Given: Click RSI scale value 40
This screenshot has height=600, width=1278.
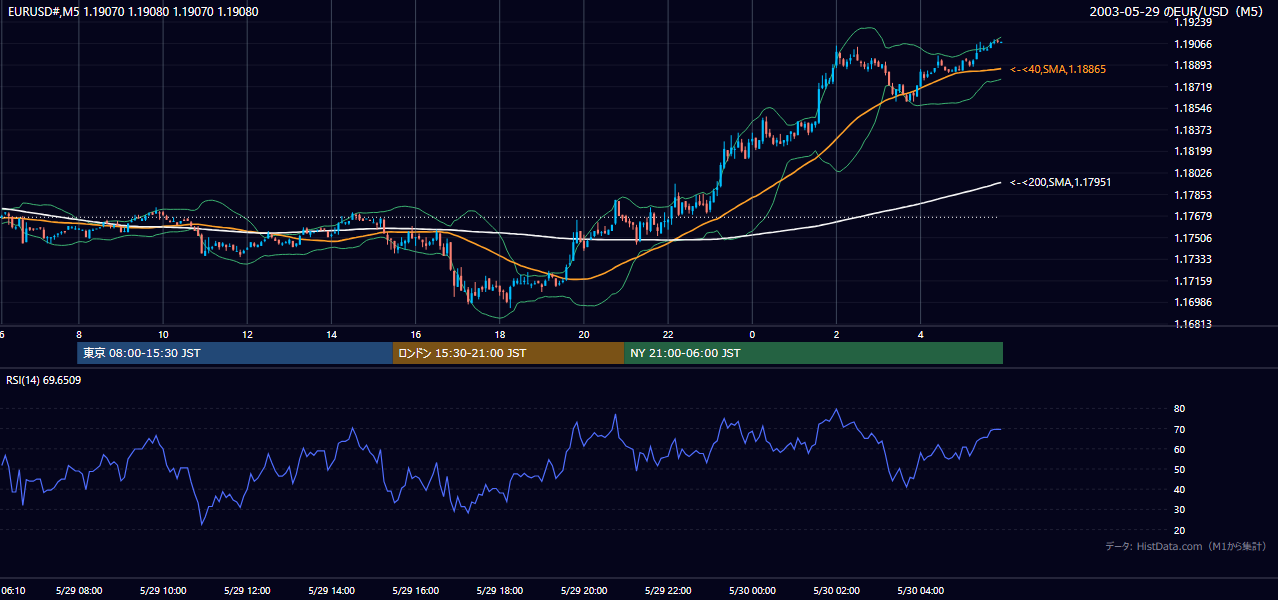Looking at the screenshot, I should point(1179,489).
